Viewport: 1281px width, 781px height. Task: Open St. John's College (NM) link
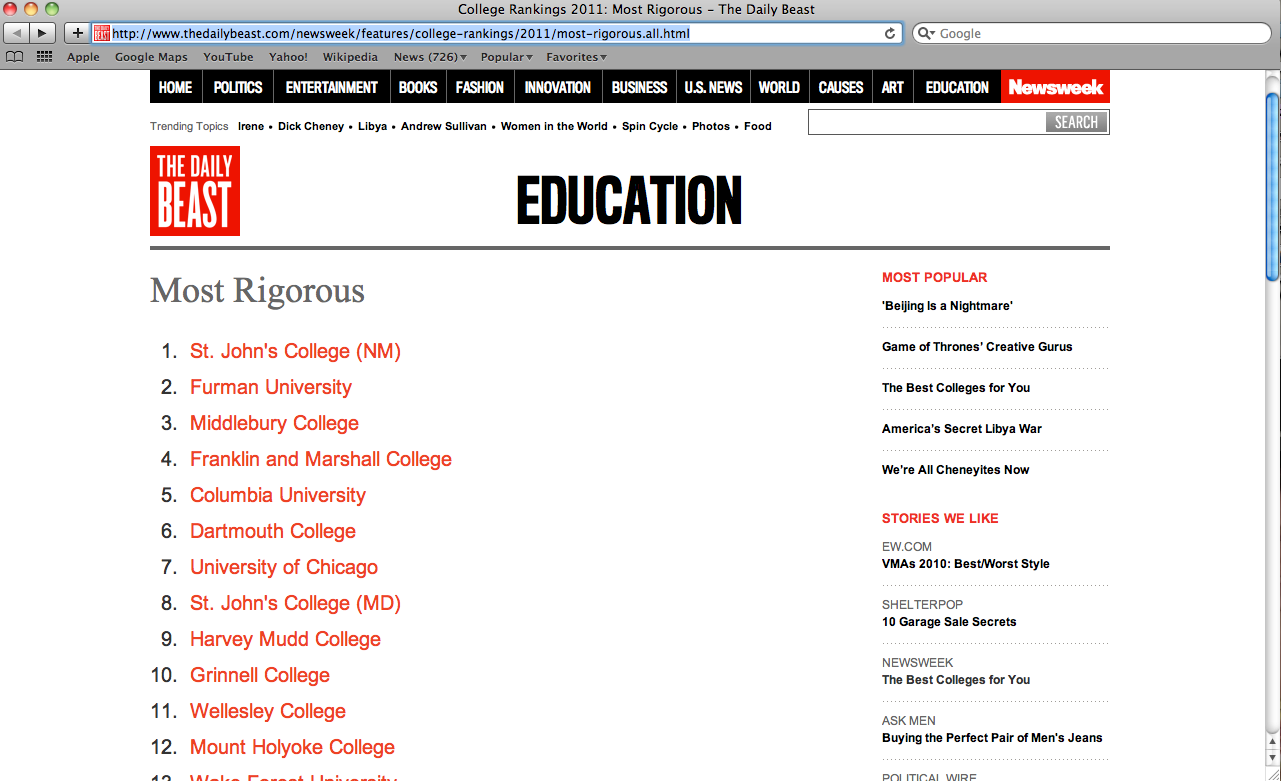point(295,351)
